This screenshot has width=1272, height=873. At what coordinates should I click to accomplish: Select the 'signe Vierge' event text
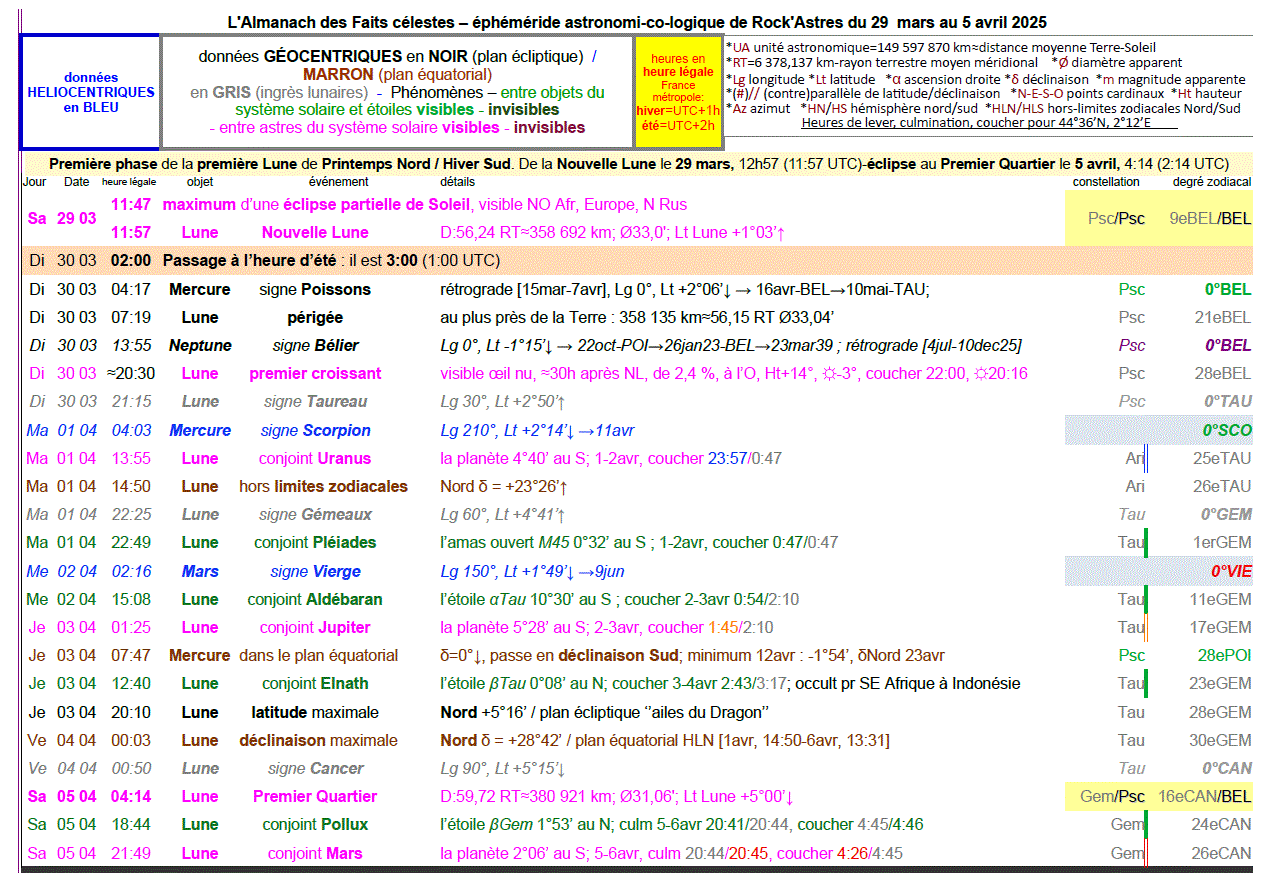coord(315,572)
